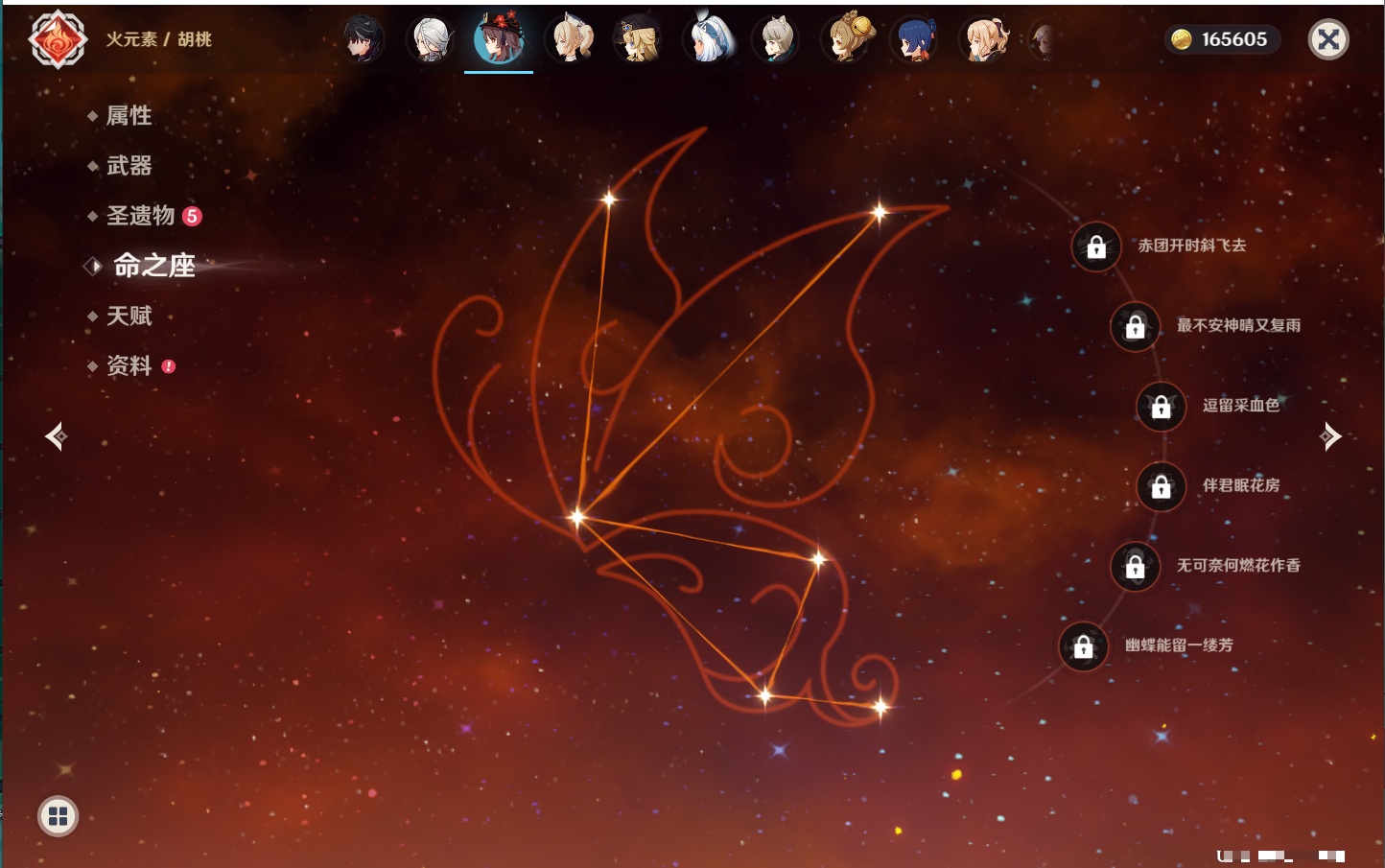Click the red exclamation badge beside 资料
Screen dimensions: 1385x868
point(169,366)
